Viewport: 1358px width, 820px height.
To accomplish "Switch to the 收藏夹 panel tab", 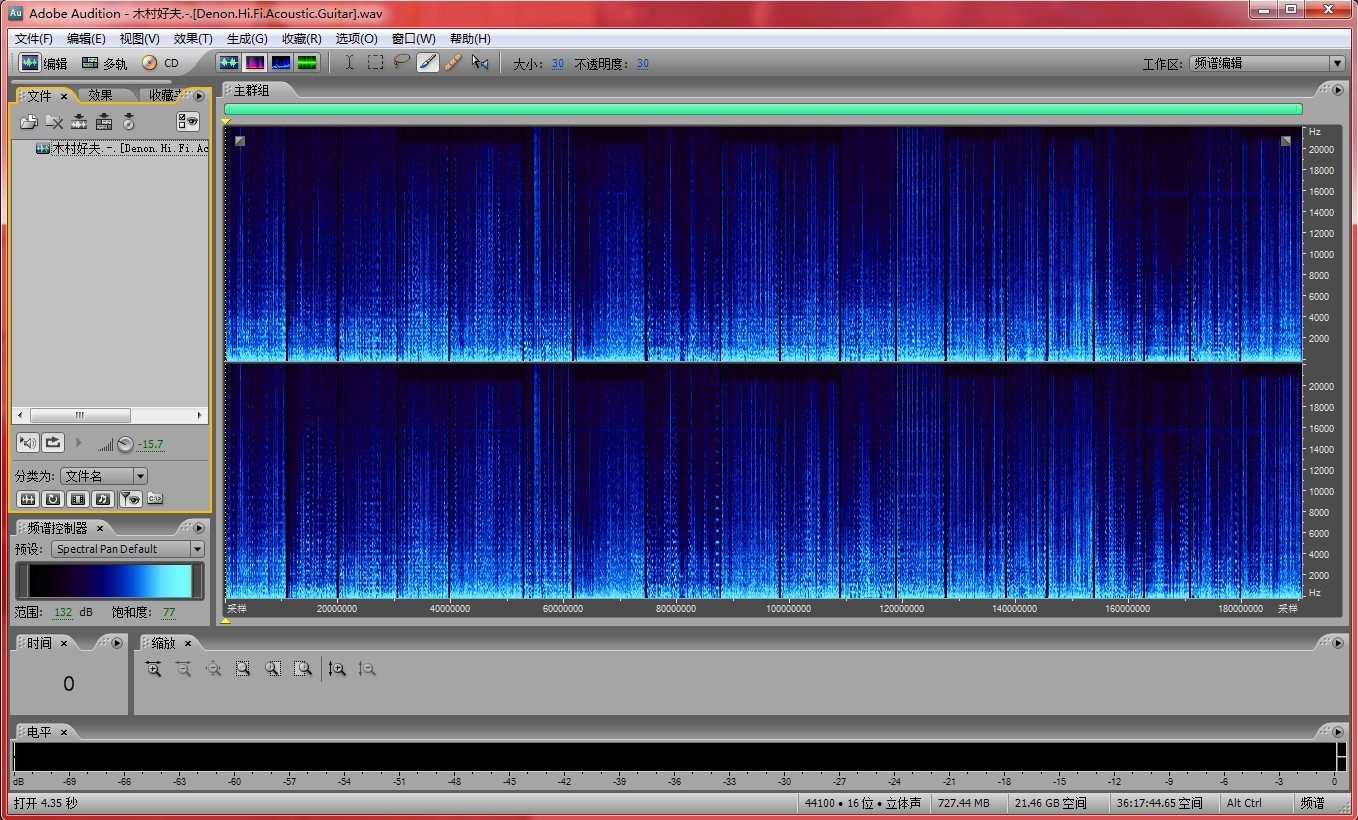I will click(163, 96).
